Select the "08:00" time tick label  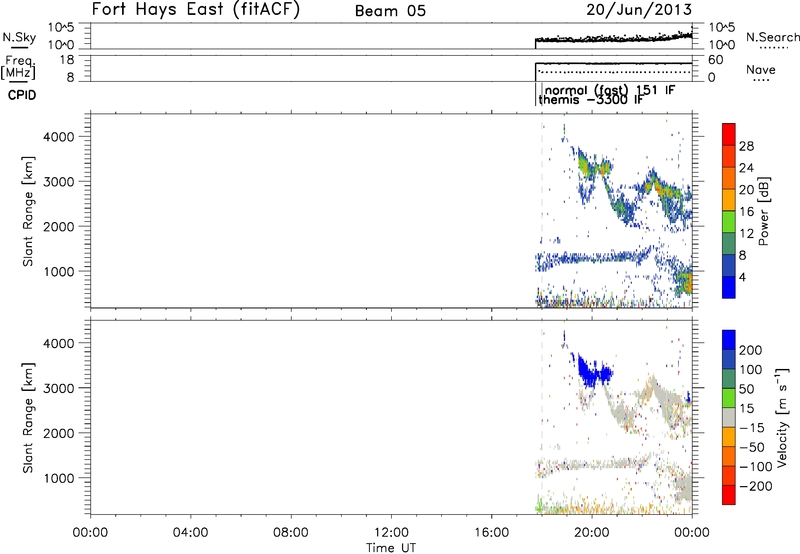290,533
